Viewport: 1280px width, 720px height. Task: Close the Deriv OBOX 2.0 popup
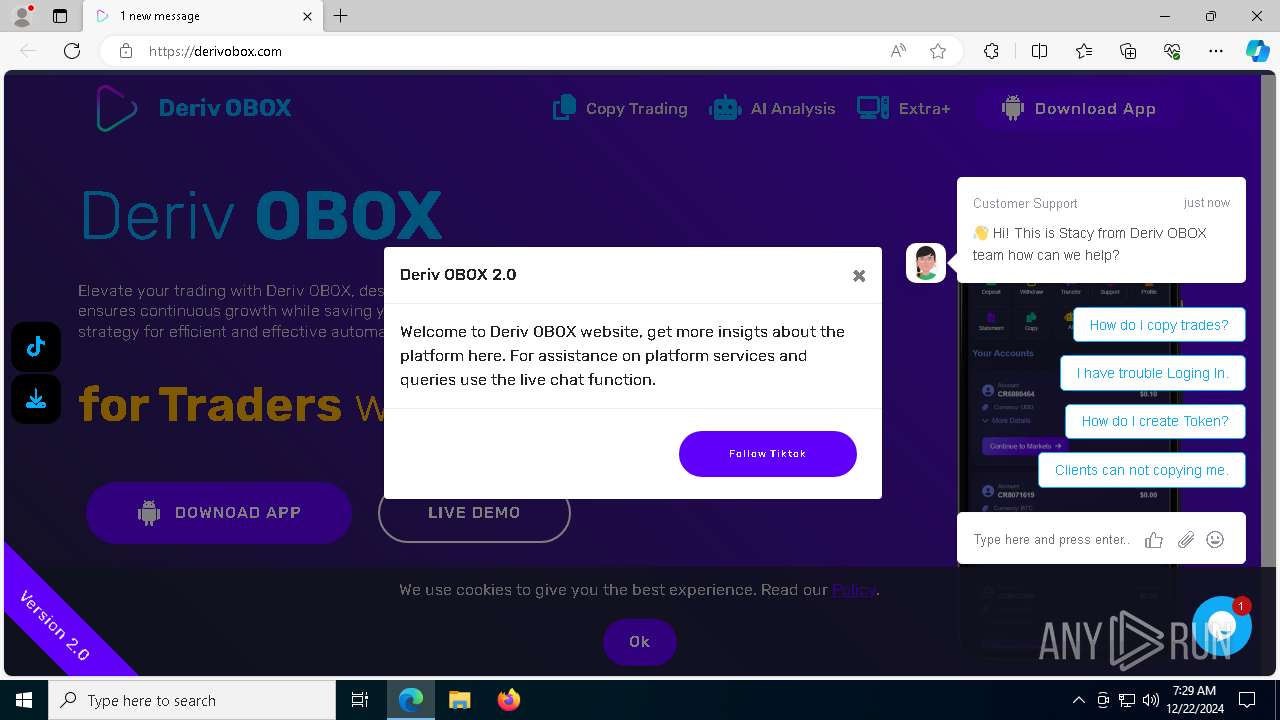[859, 276]
